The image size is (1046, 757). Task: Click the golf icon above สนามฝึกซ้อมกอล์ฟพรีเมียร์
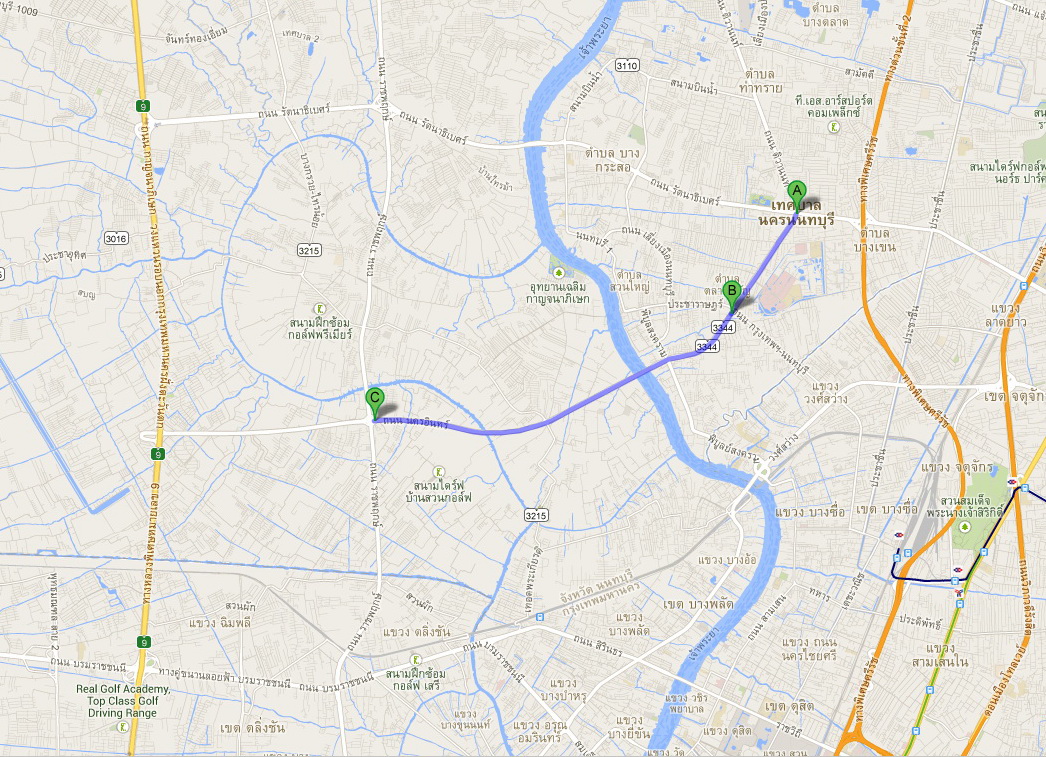click(320, 309)
